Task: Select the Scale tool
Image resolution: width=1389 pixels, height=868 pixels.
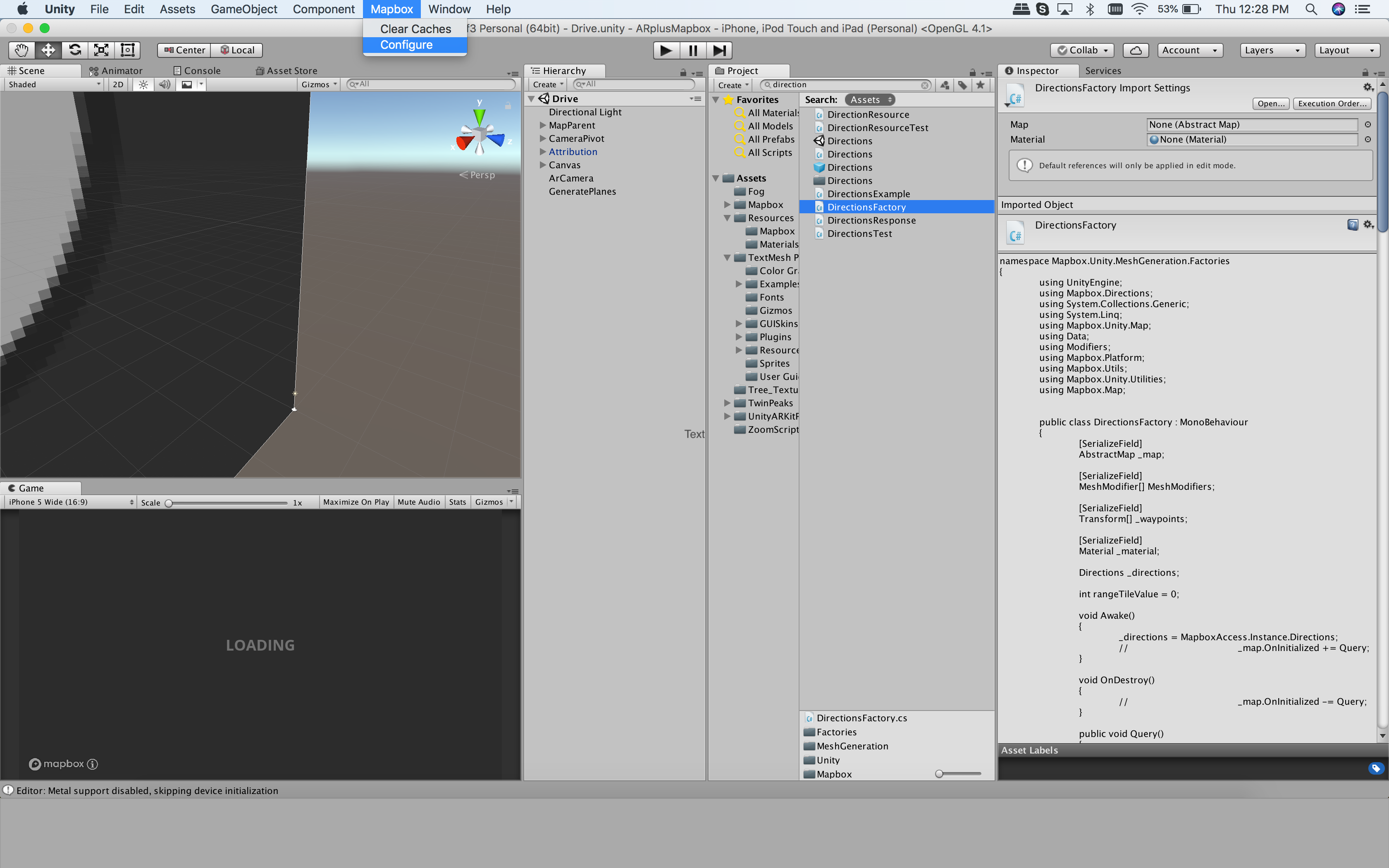Action: click(x=101, y=50)
